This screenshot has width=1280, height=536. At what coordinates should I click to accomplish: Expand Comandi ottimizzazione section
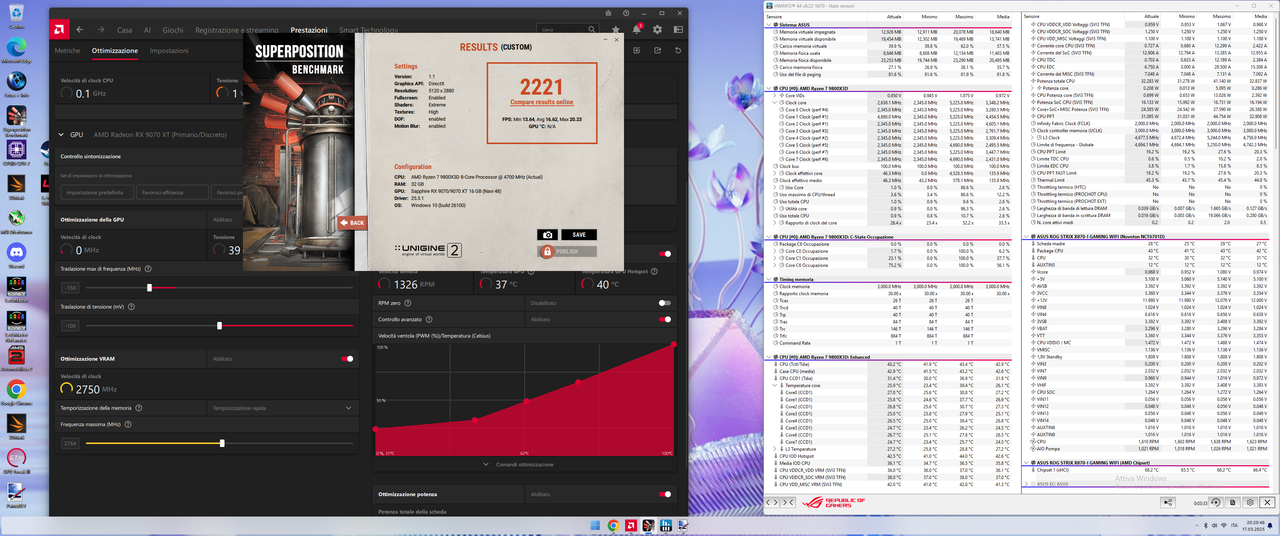click(x=518, y=464)
